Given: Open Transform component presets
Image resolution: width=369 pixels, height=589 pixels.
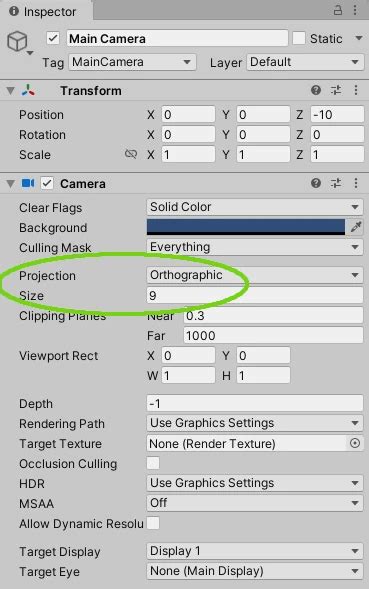Looking at the screenshot, I should click(x=336, y=90).
